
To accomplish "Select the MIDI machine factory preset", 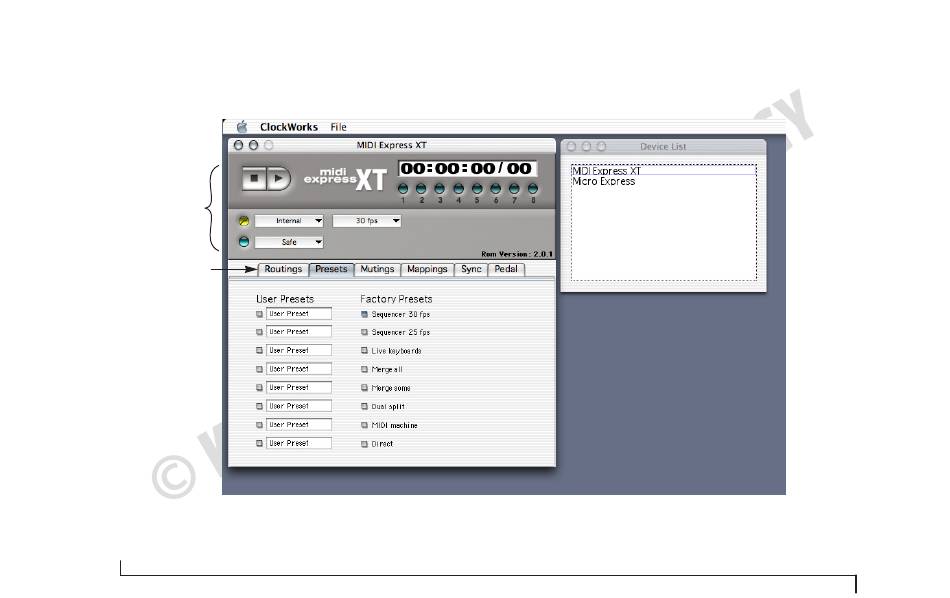I will (364, 425).
